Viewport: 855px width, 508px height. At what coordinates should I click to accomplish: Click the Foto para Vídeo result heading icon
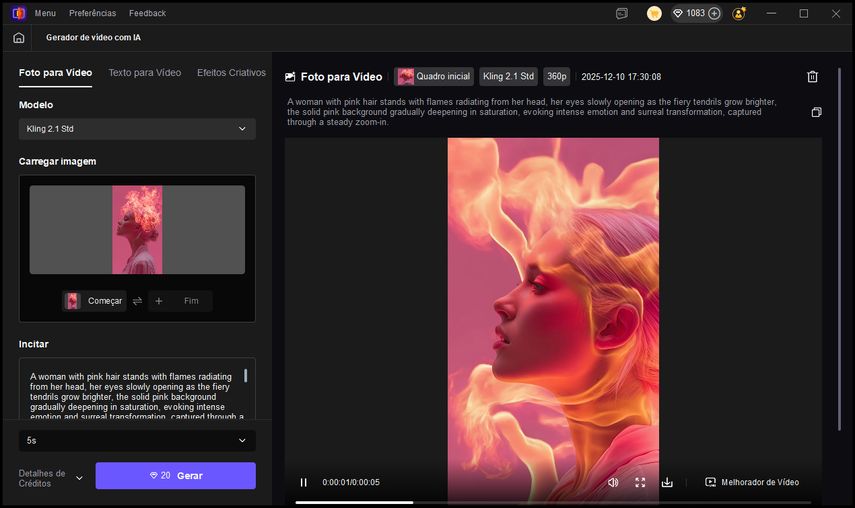pyautogui.click(x=290, y=77)
